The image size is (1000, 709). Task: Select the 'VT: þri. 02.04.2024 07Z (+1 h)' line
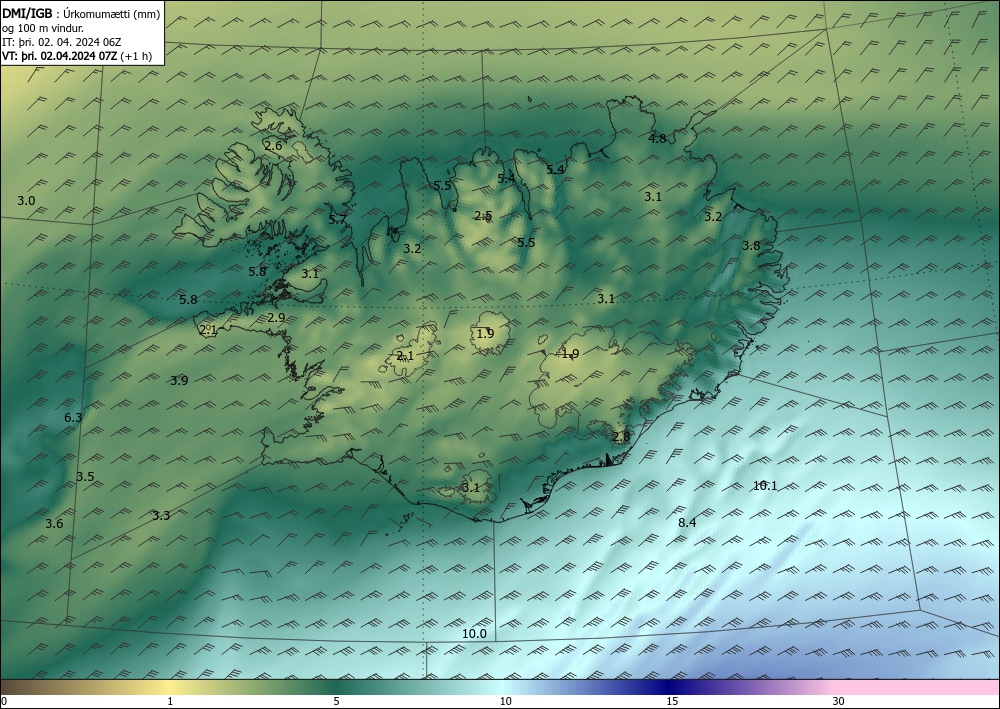tap(77, 56)
